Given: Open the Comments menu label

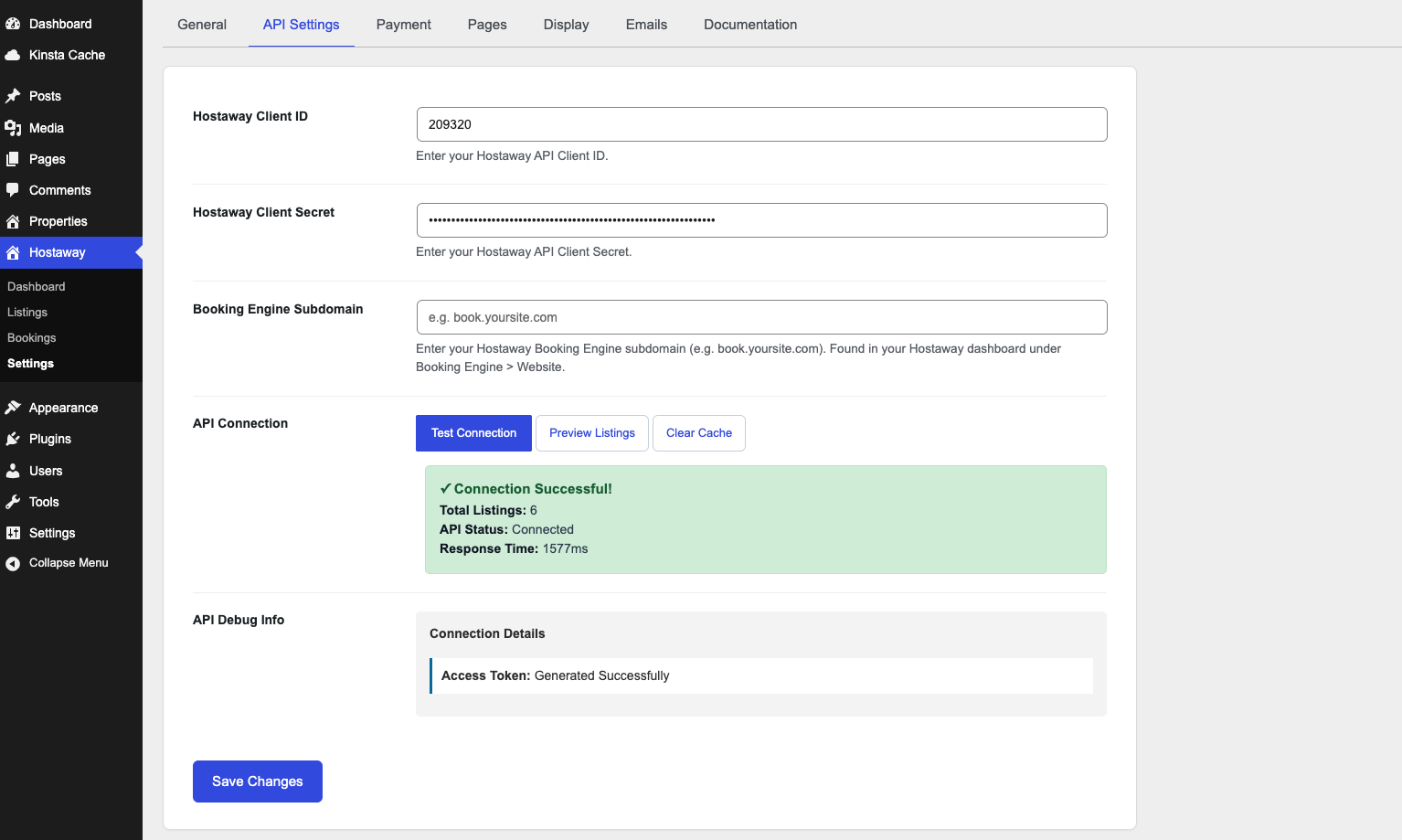Looking at the screenshot, I should point(60,190).
